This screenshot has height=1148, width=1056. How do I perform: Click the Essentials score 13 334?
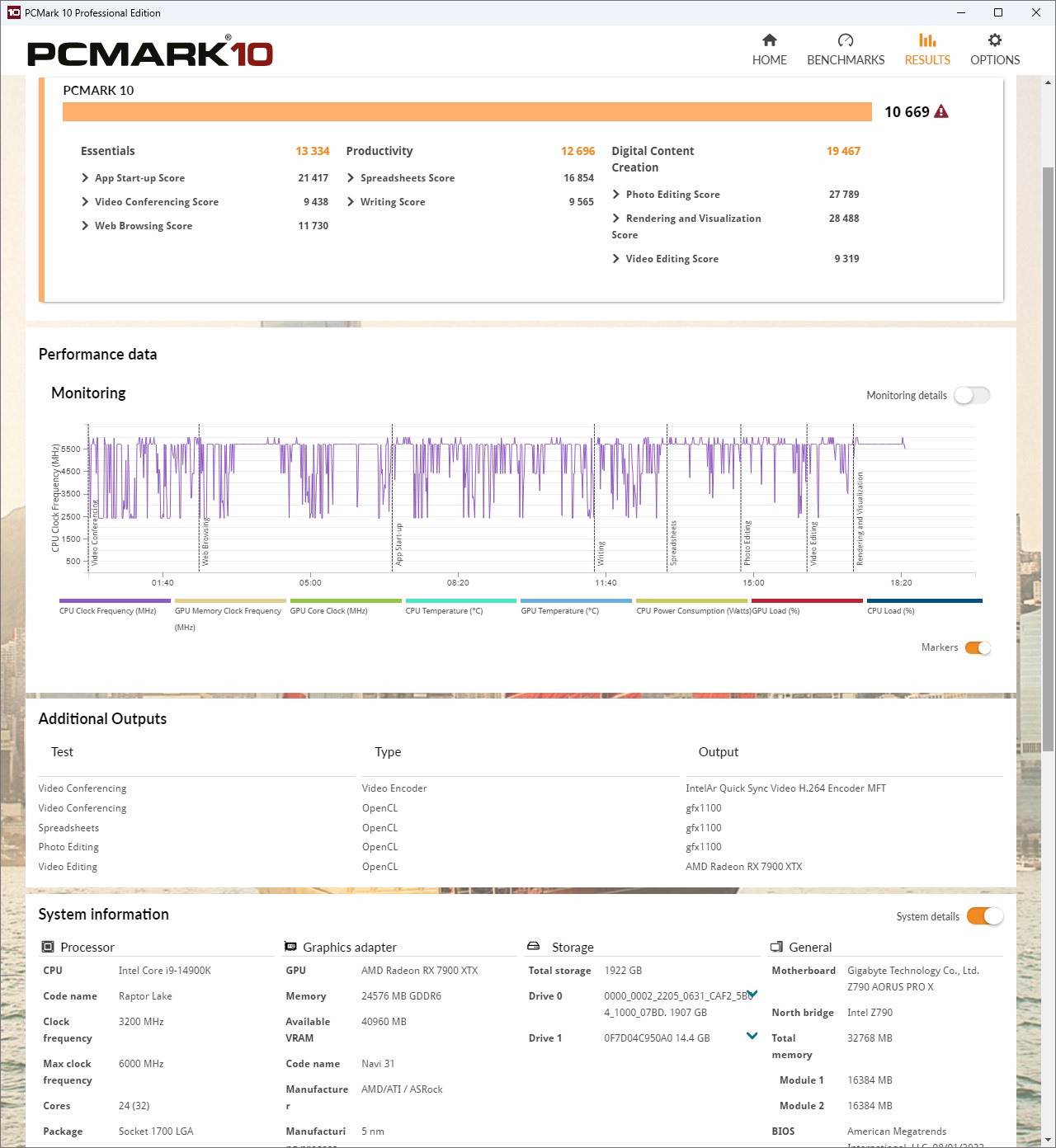312,151
